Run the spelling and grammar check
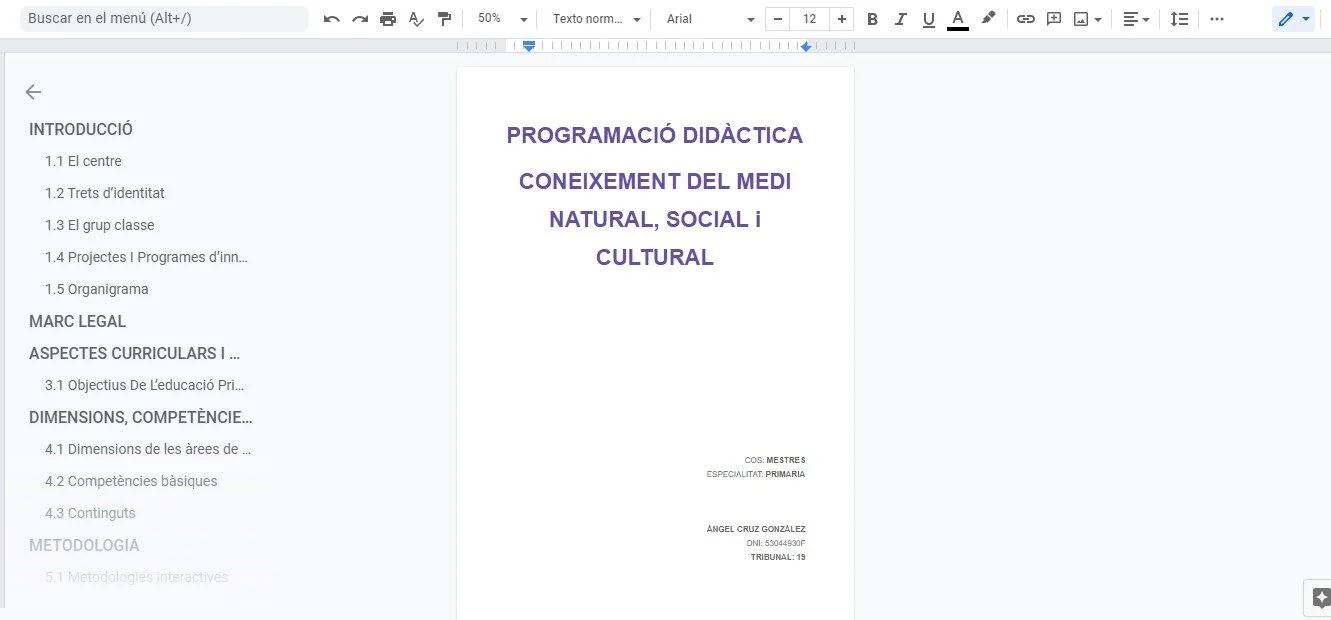 point(416,19)
